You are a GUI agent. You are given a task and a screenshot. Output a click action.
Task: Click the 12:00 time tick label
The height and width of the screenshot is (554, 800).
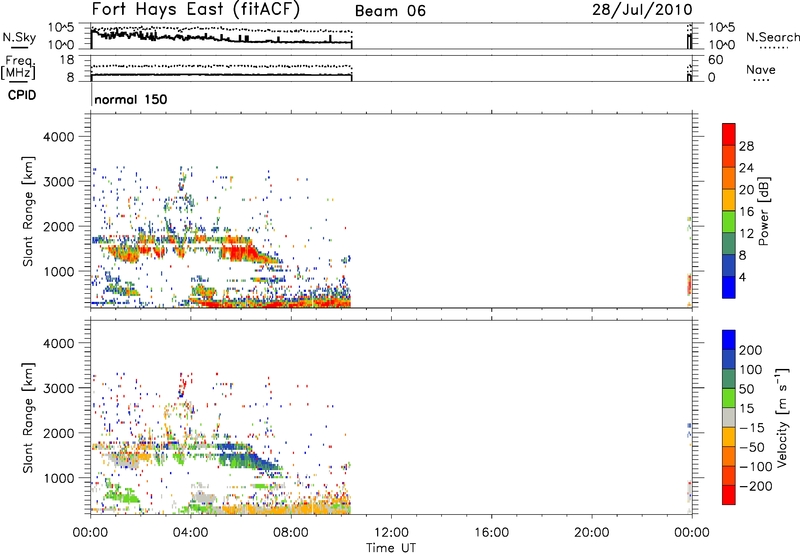[x=391, y=533]
